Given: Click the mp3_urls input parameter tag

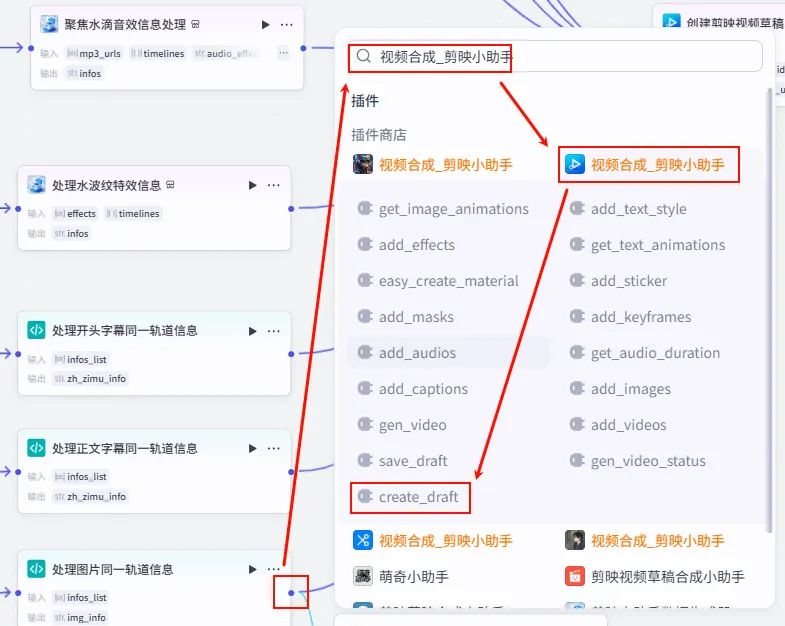Looking at the screenshot, I should coord(94,54).
